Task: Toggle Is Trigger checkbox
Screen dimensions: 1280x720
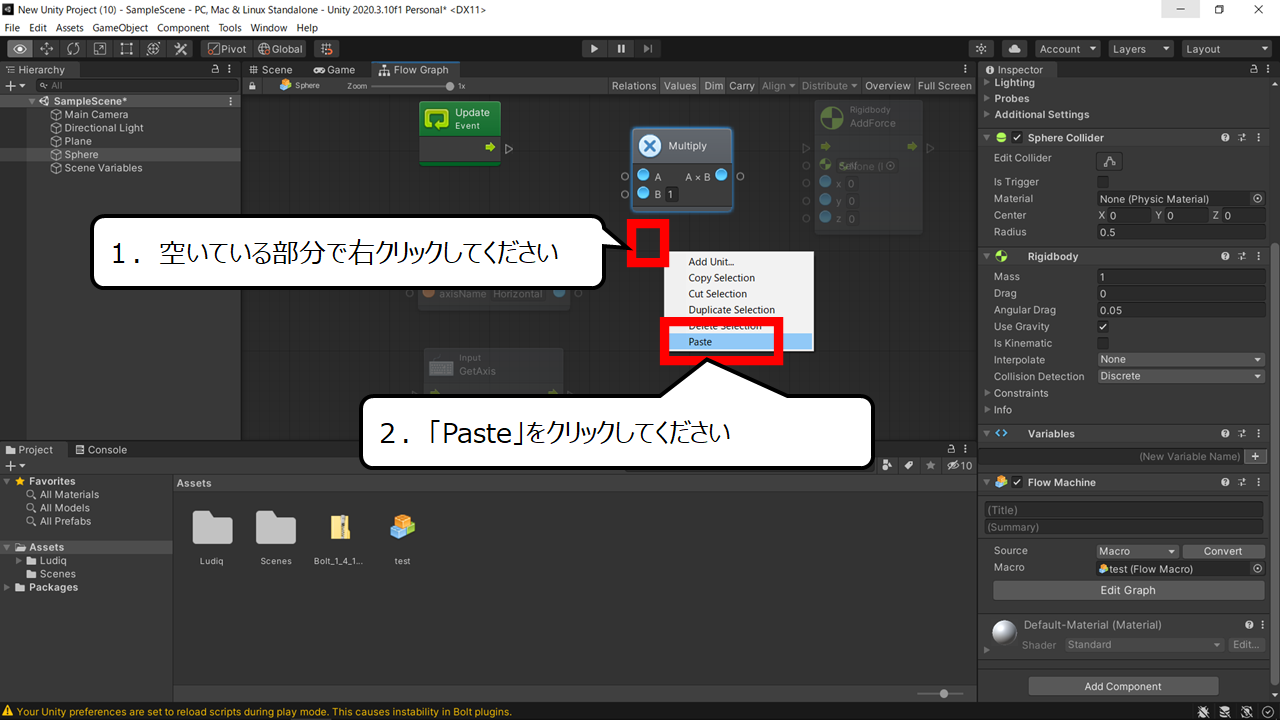Action: pyautogui.click(x=1103, y=182)
